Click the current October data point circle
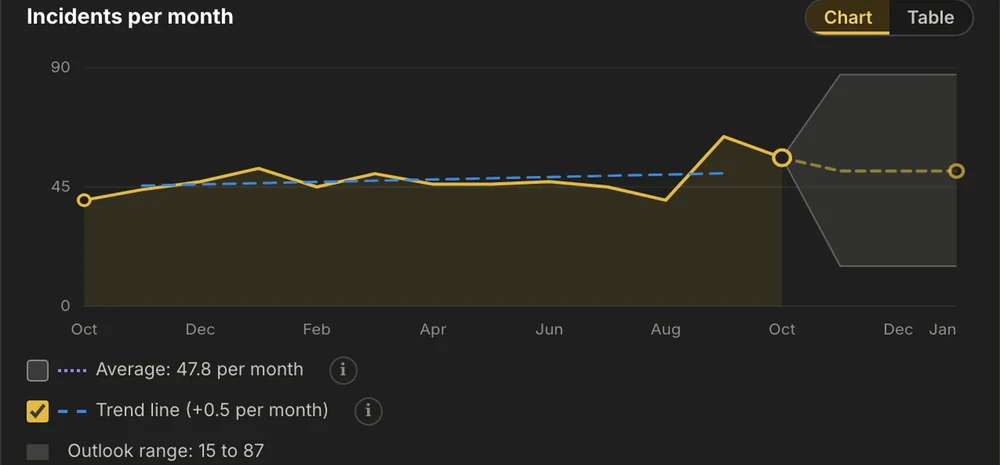 [x=782, y=158]
